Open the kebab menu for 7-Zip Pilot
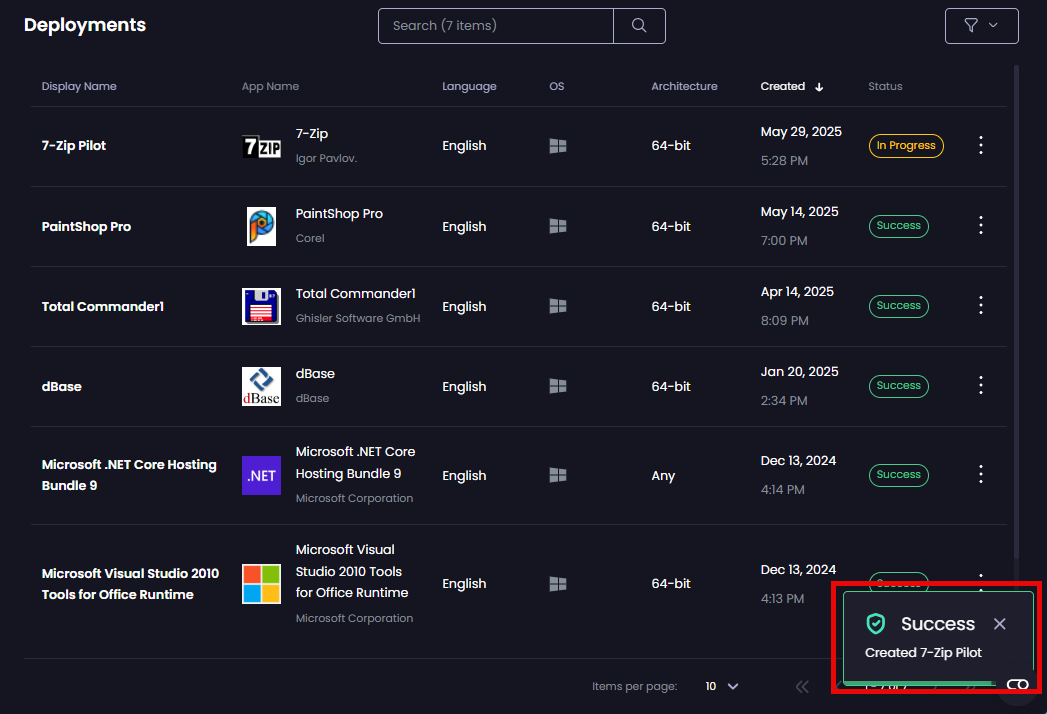 tap(980, 145)
